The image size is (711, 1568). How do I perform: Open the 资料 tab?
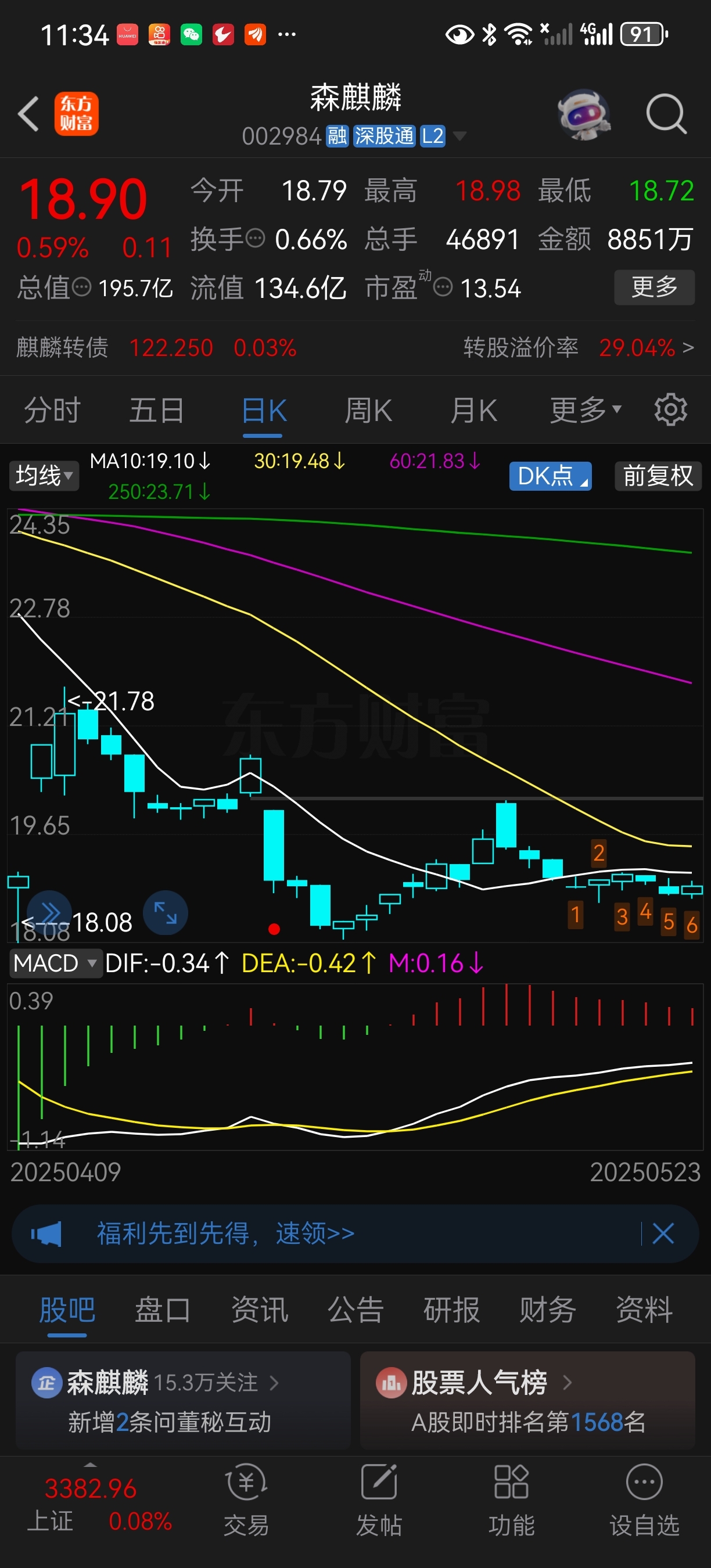coord(644,1310)
